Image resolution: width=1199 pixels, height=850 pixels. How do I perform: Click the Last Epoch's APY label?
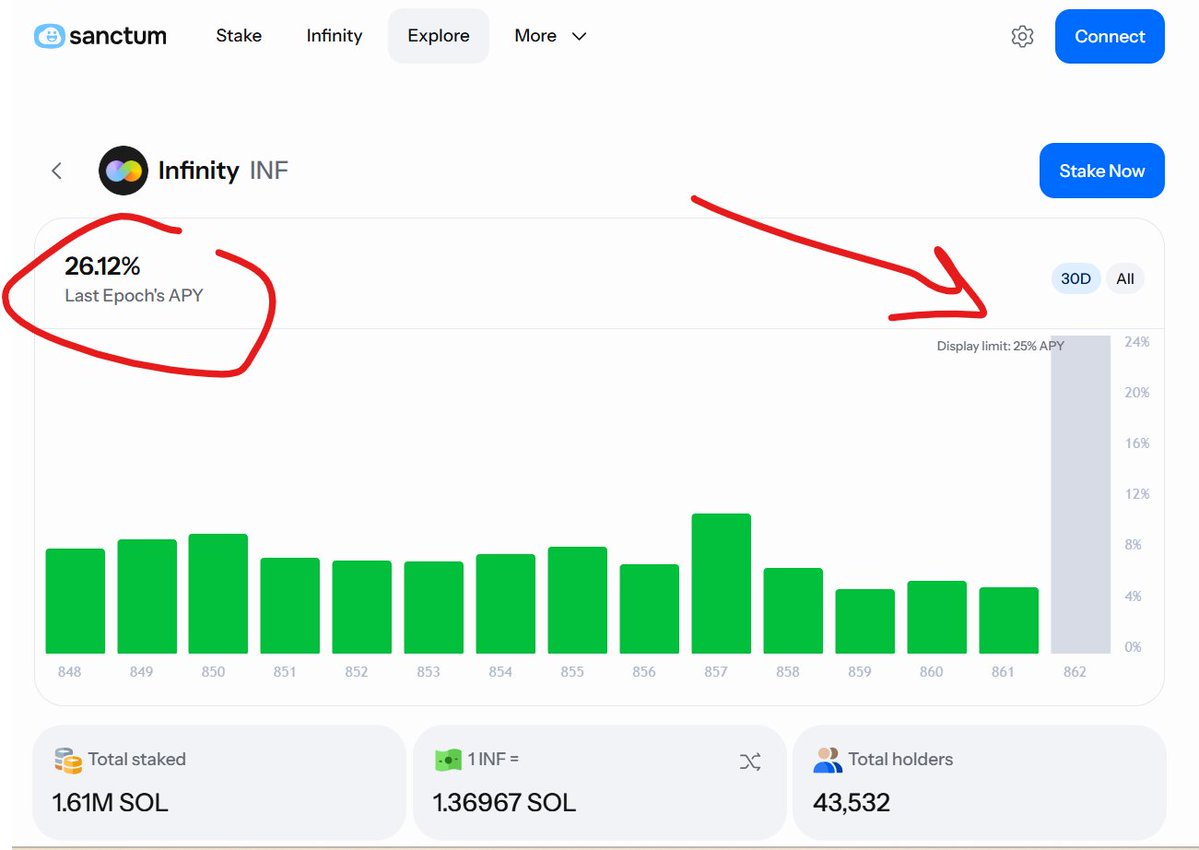134,296
